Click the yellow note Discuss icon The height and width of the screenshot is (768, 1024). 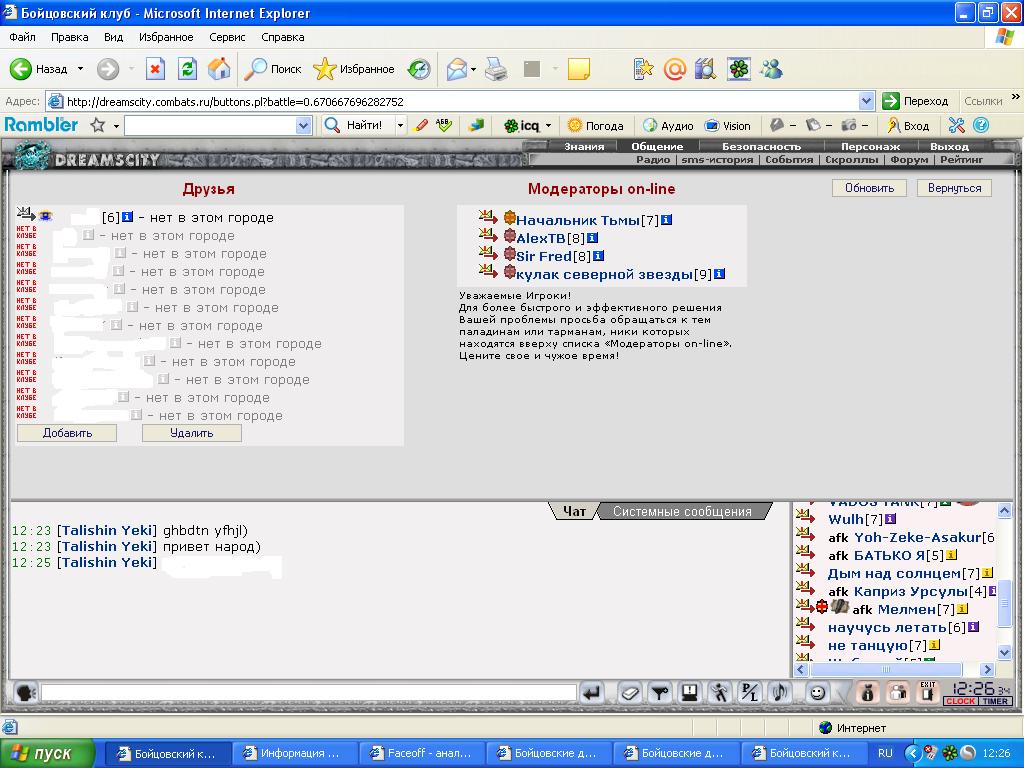click(x=579, y=69)
